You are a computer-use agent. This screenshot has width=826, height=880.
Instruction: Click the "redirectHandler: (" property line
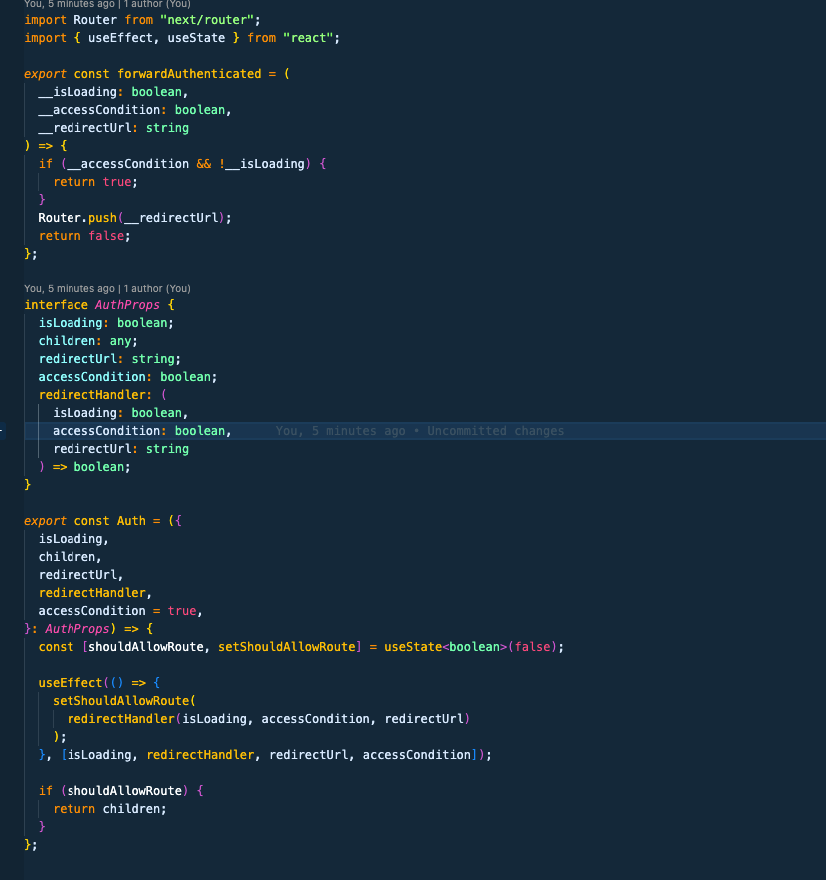103,395
